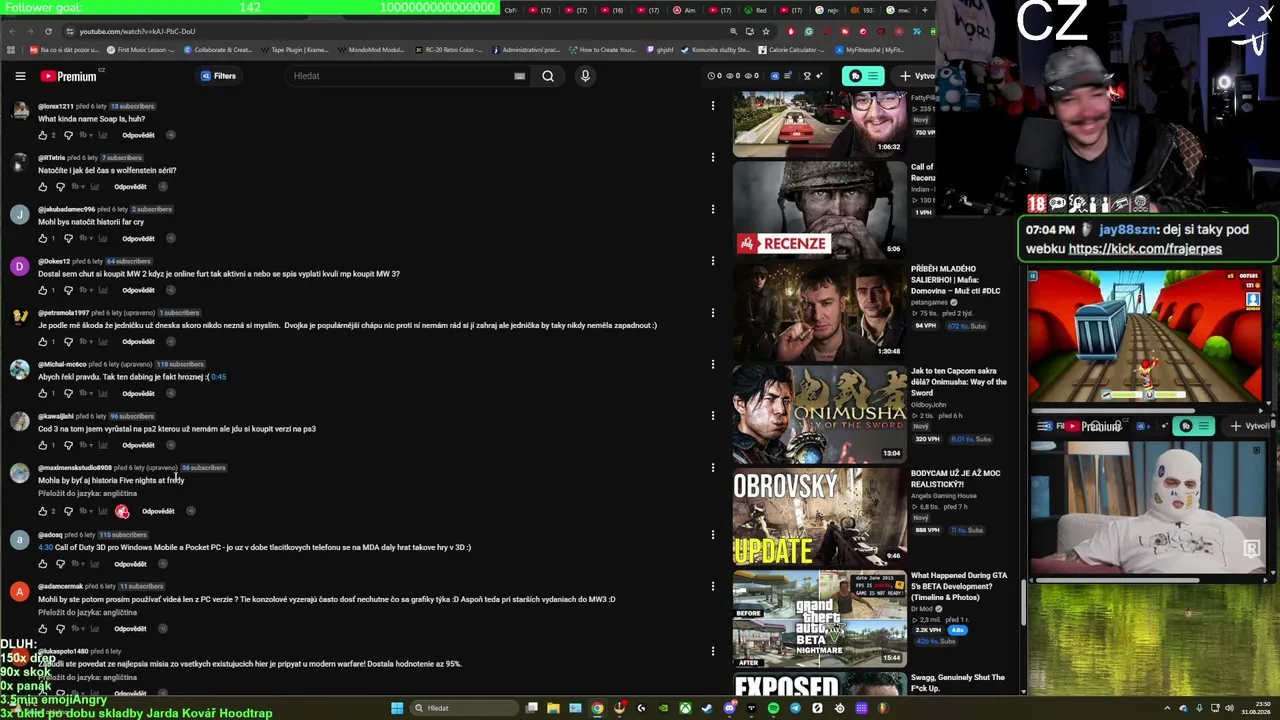Like the comment by @adosq

pos(43,564)
